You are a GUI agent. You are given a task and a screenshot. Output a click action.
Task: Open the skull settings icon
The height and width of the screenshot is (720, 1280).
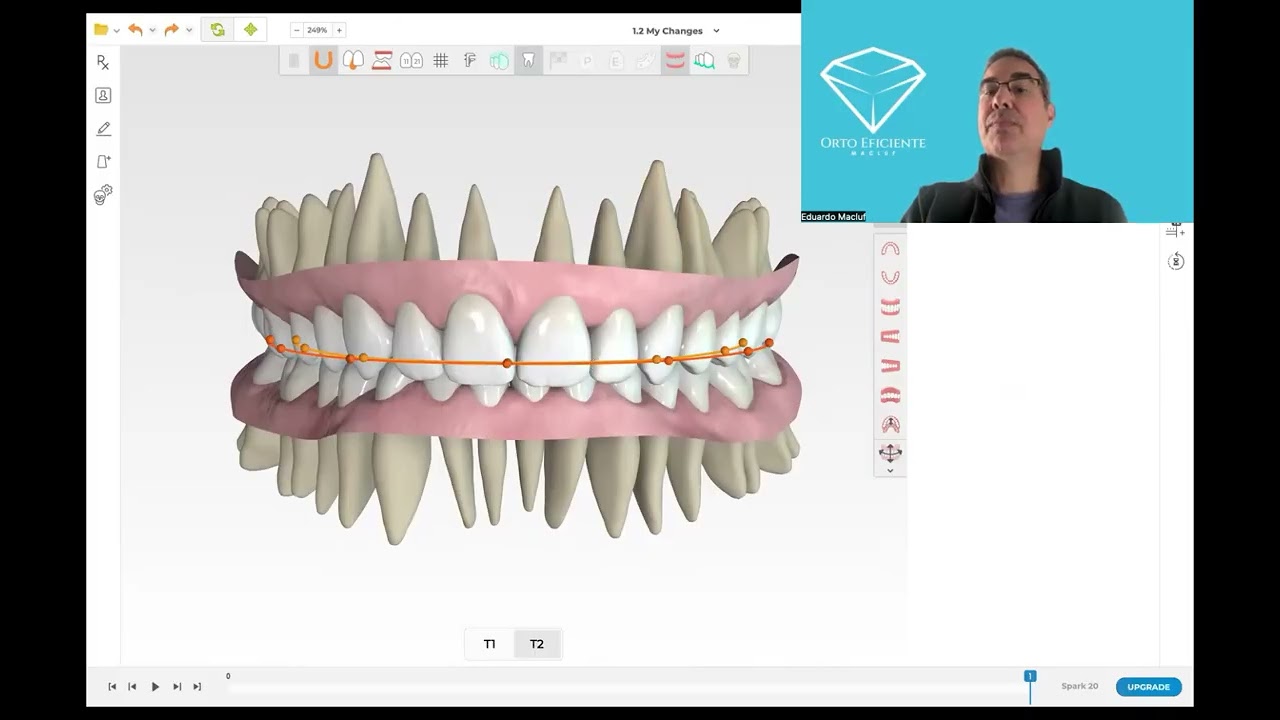[x=103, y=195]
